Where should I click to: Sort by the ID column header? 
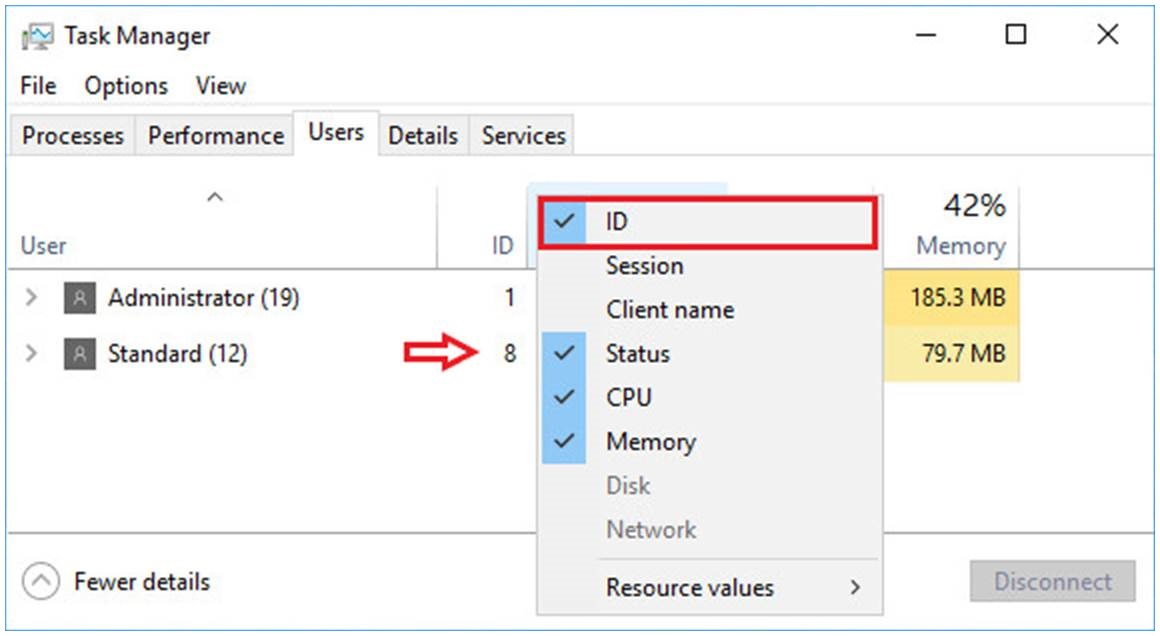click(482, 227)
